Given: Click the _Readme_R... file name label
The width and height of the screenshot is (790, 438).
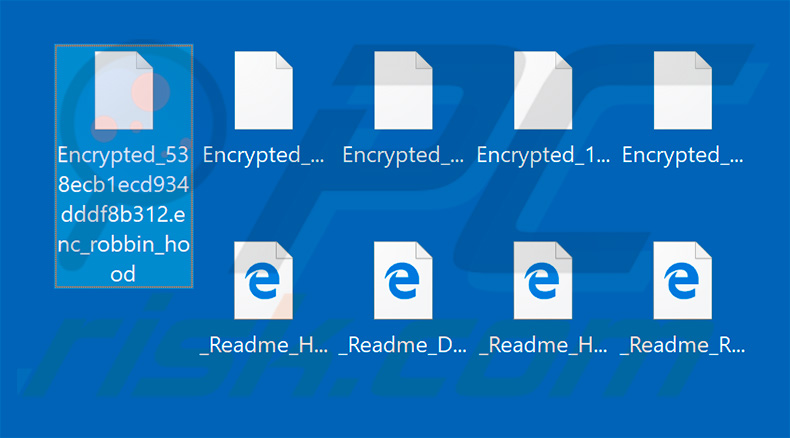Looking at the screenshot, I should tap(683, 345).
